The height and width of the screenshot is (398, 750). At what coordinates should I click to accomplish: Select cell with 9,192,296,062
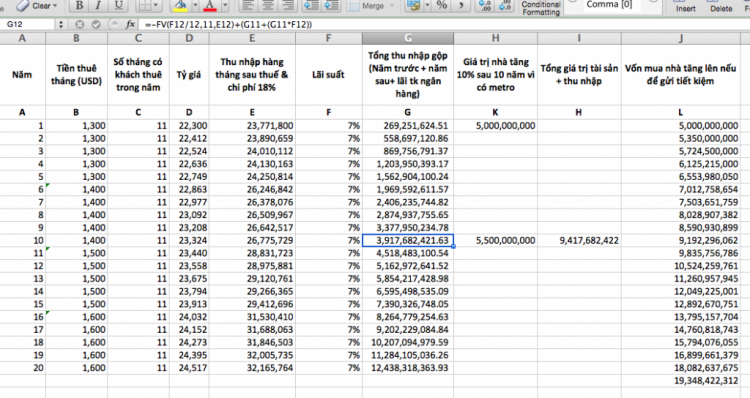tap(681, 241)
